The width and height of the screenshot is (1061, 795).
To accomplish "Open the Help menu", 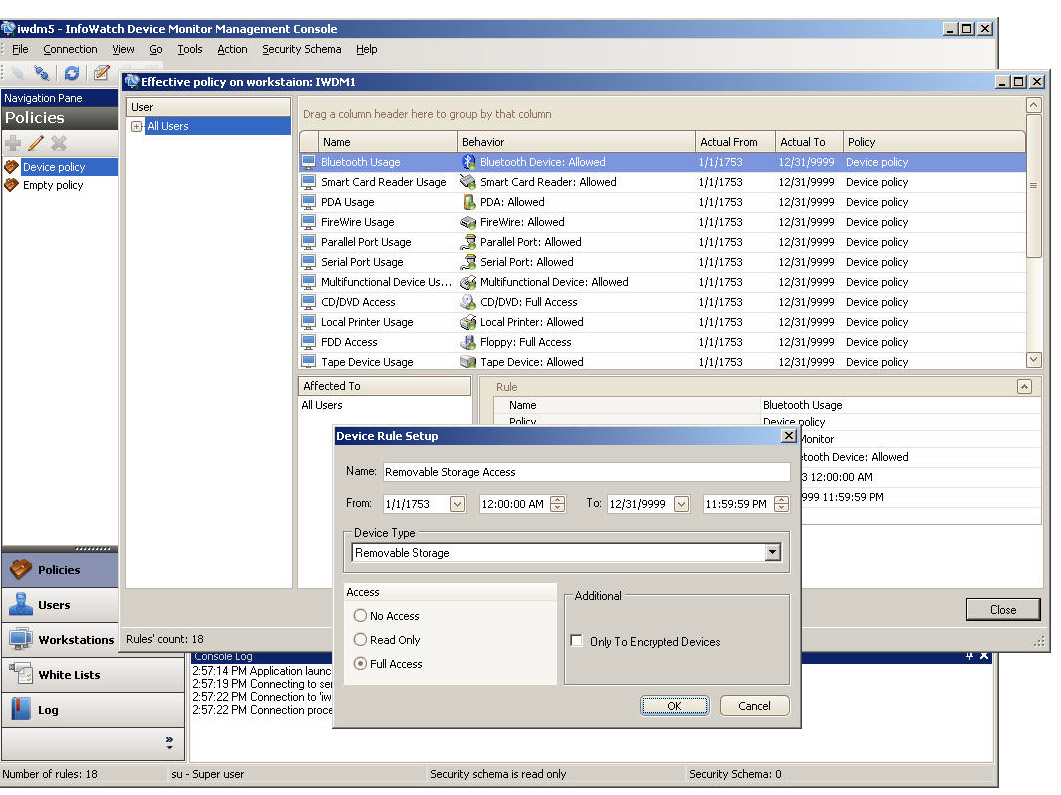I will 367,49.
